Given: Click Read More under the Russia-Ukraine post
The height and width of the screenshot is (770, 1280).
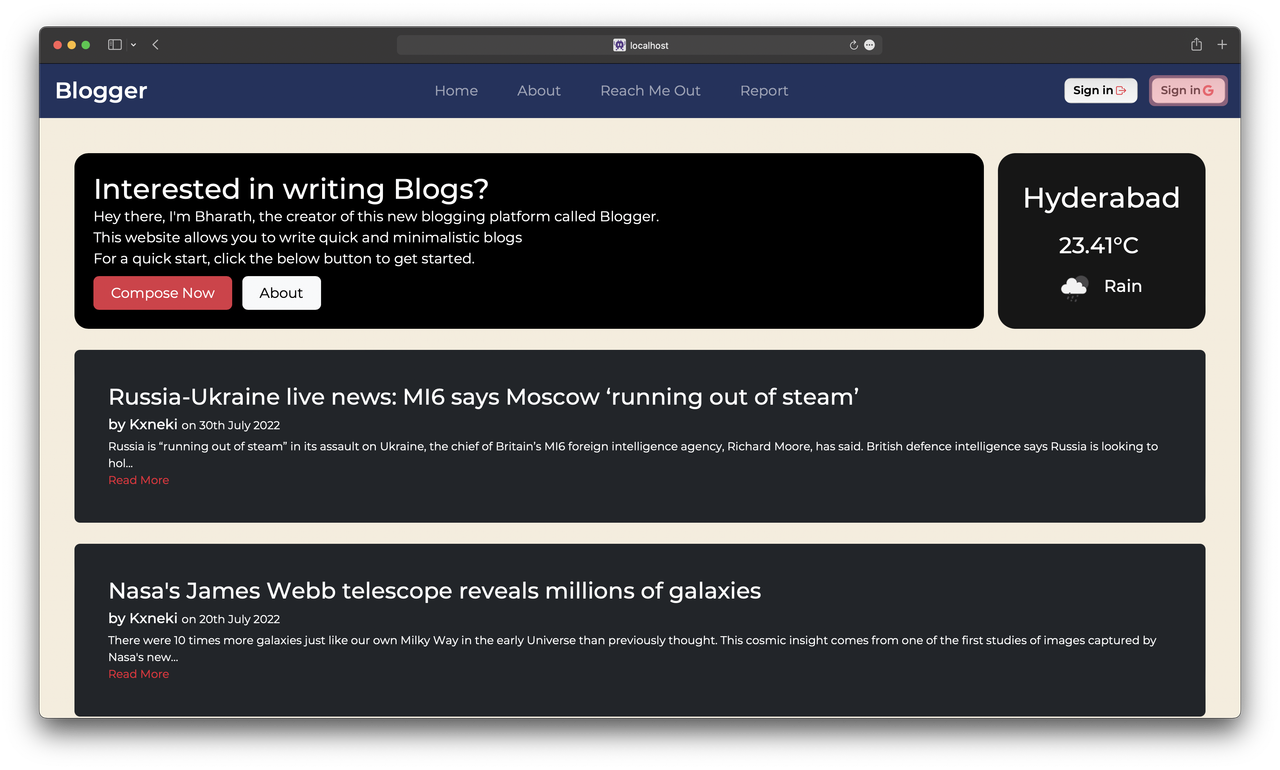Looking at the screenshot, I should tap(139, 480).
